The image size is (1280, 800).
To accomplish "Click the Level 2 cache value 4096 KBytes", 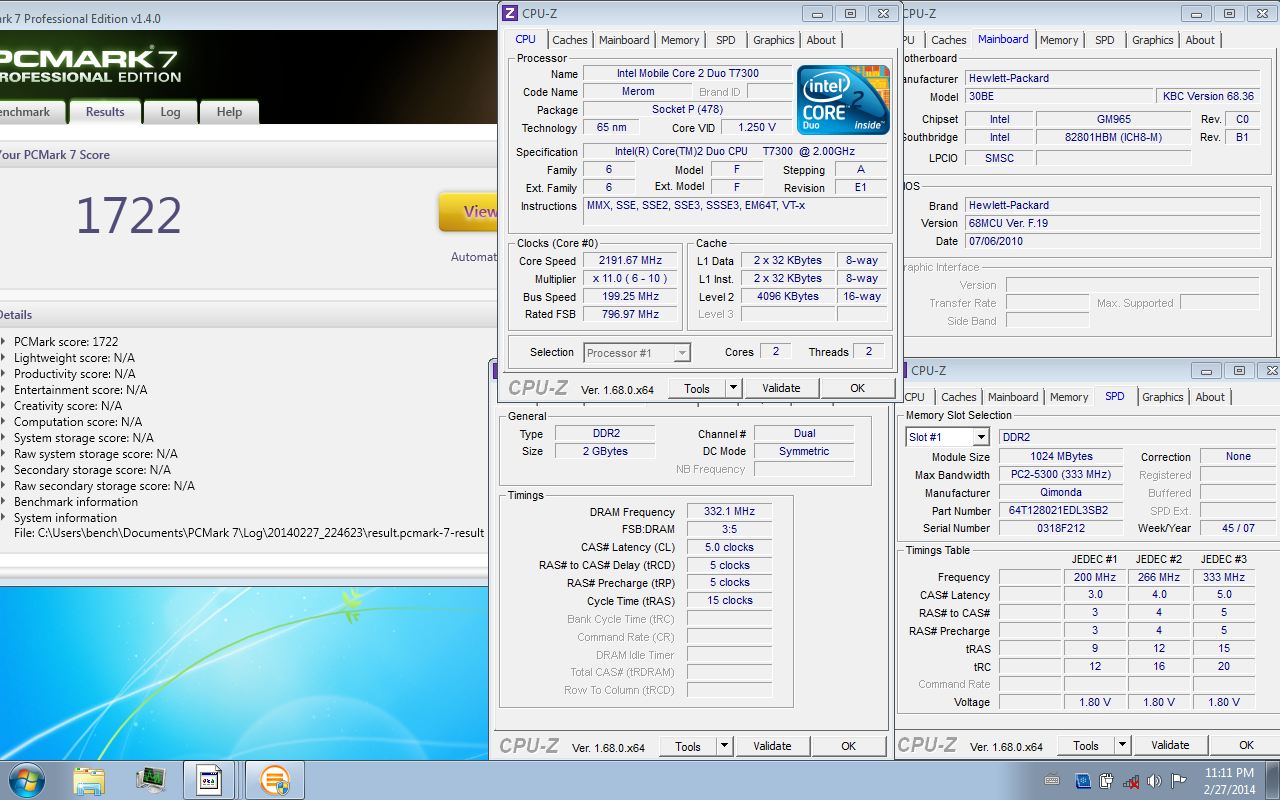I will (787, 296).
